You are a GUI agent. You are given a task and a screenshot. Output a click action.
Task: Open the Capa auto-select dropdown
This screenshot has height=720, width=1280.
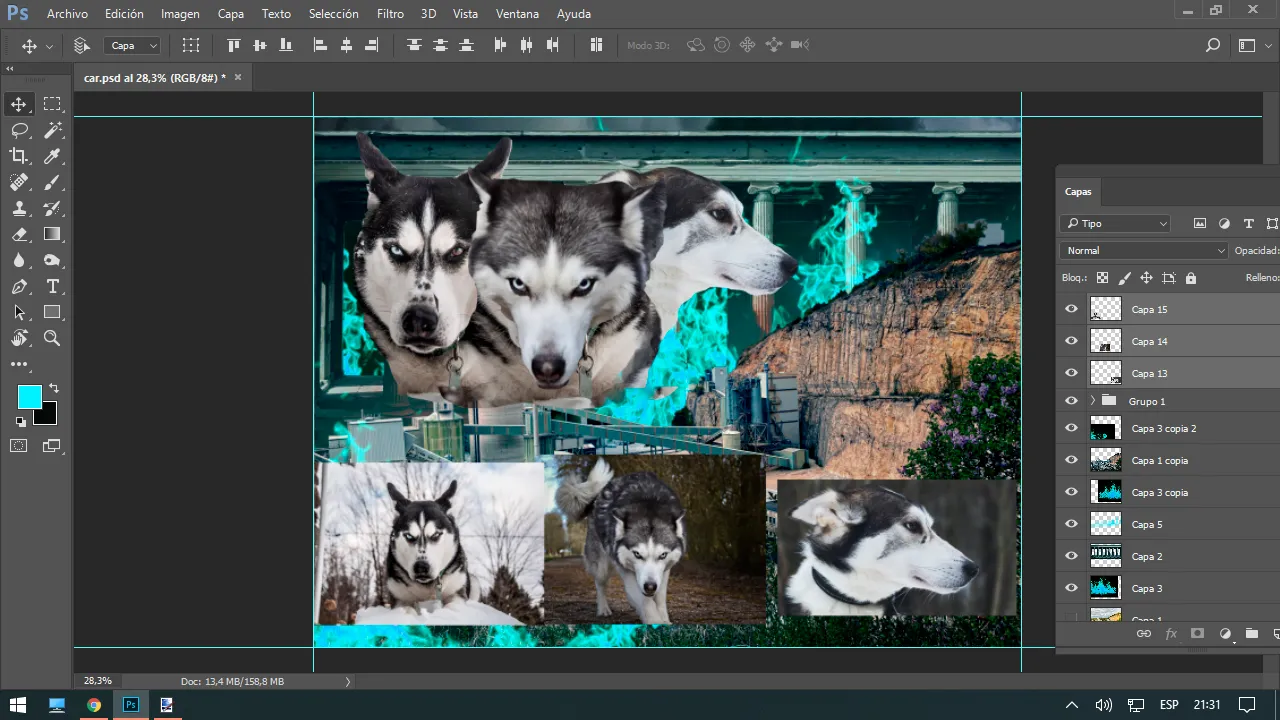point(132,45)
